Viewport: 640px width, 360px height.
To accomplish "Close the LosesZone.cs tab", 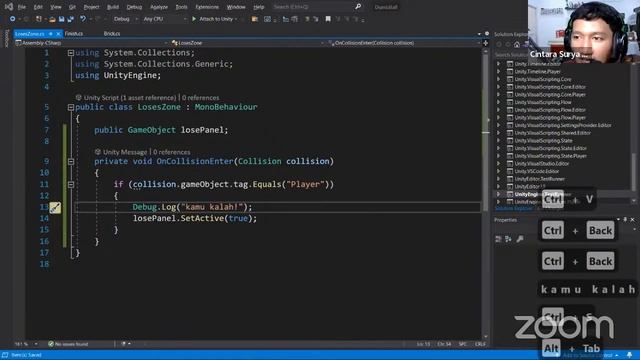I will click(x=58, y=34).
